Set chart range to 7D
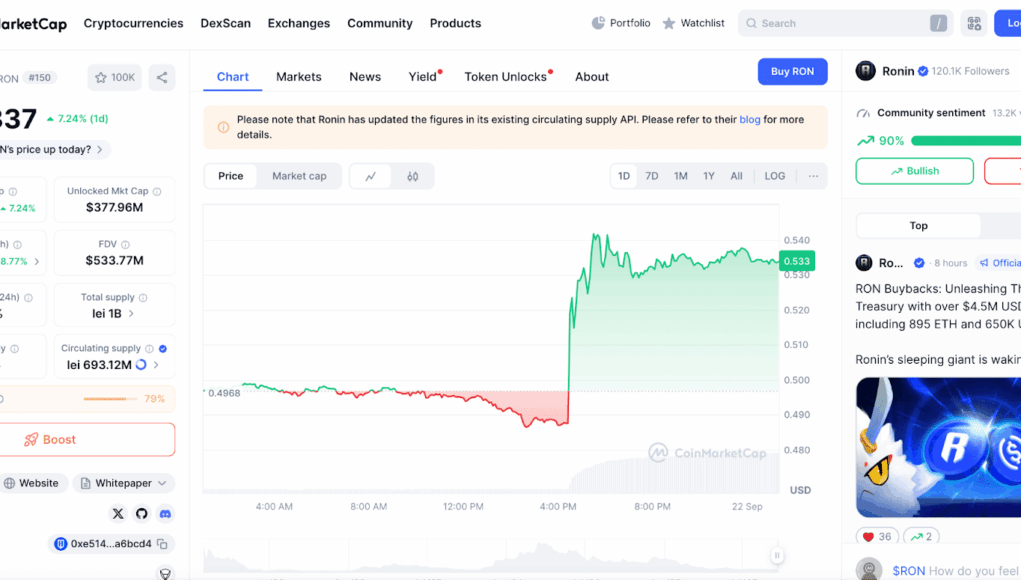The image size is (1021, 580). (651, 176)
